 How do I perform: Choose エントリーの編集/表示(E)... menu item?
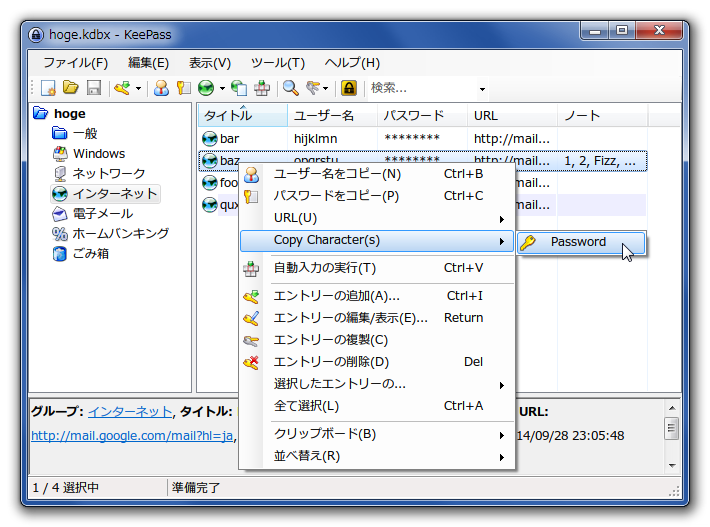[377, 318]
